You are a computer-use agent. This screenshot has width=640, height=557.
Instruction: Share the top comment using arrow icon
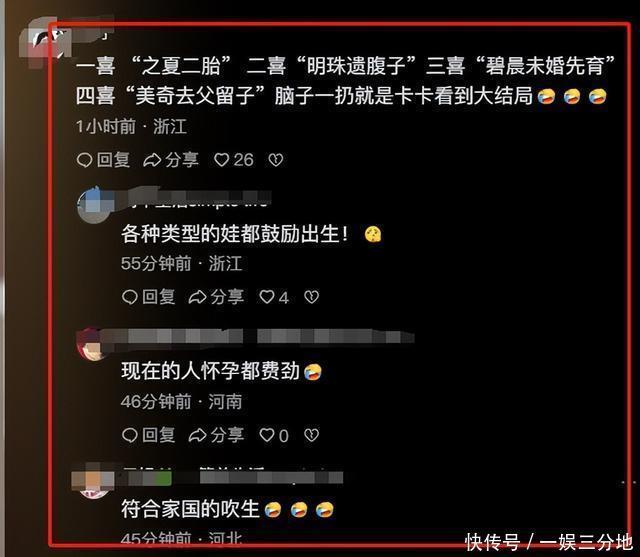[171, 160]
